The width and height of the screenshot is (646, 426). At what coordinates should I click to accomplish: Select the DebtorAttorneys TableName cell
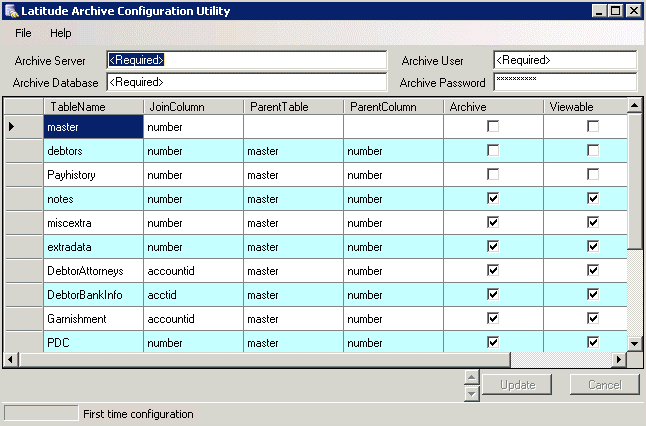click(x=94, y=271)
